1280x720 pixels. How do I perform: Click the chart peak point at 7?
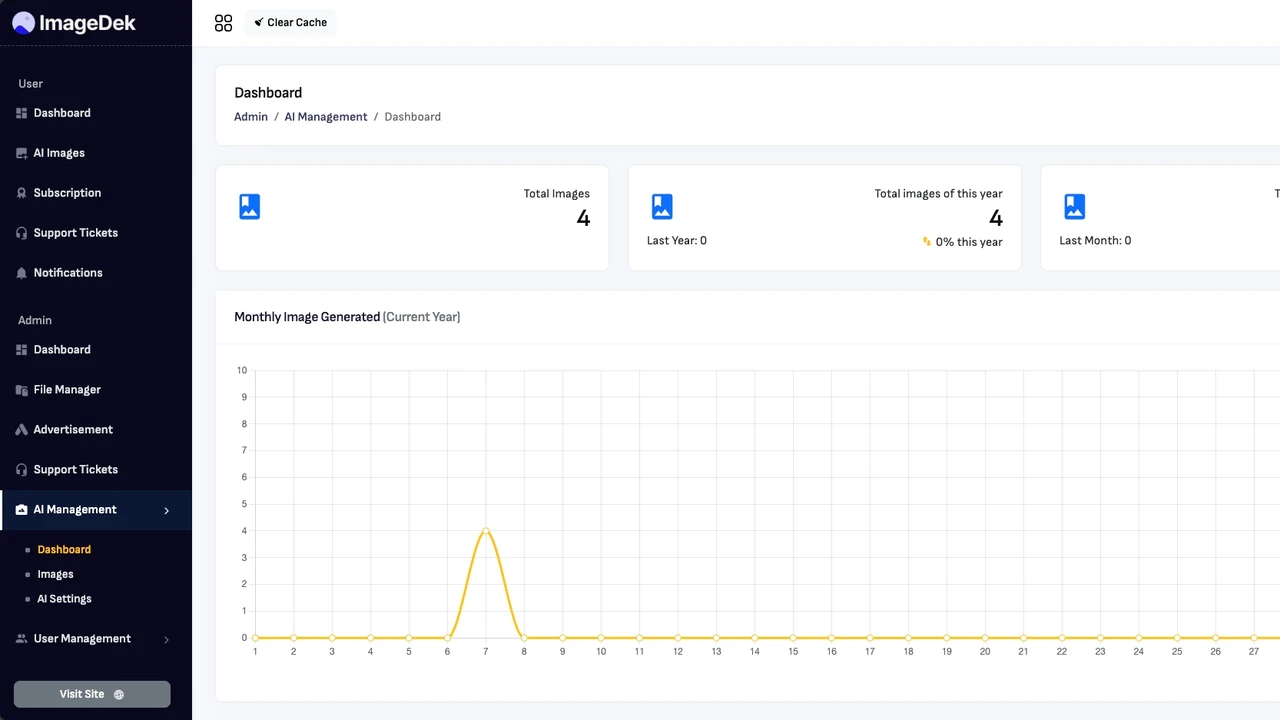point(486,531)
